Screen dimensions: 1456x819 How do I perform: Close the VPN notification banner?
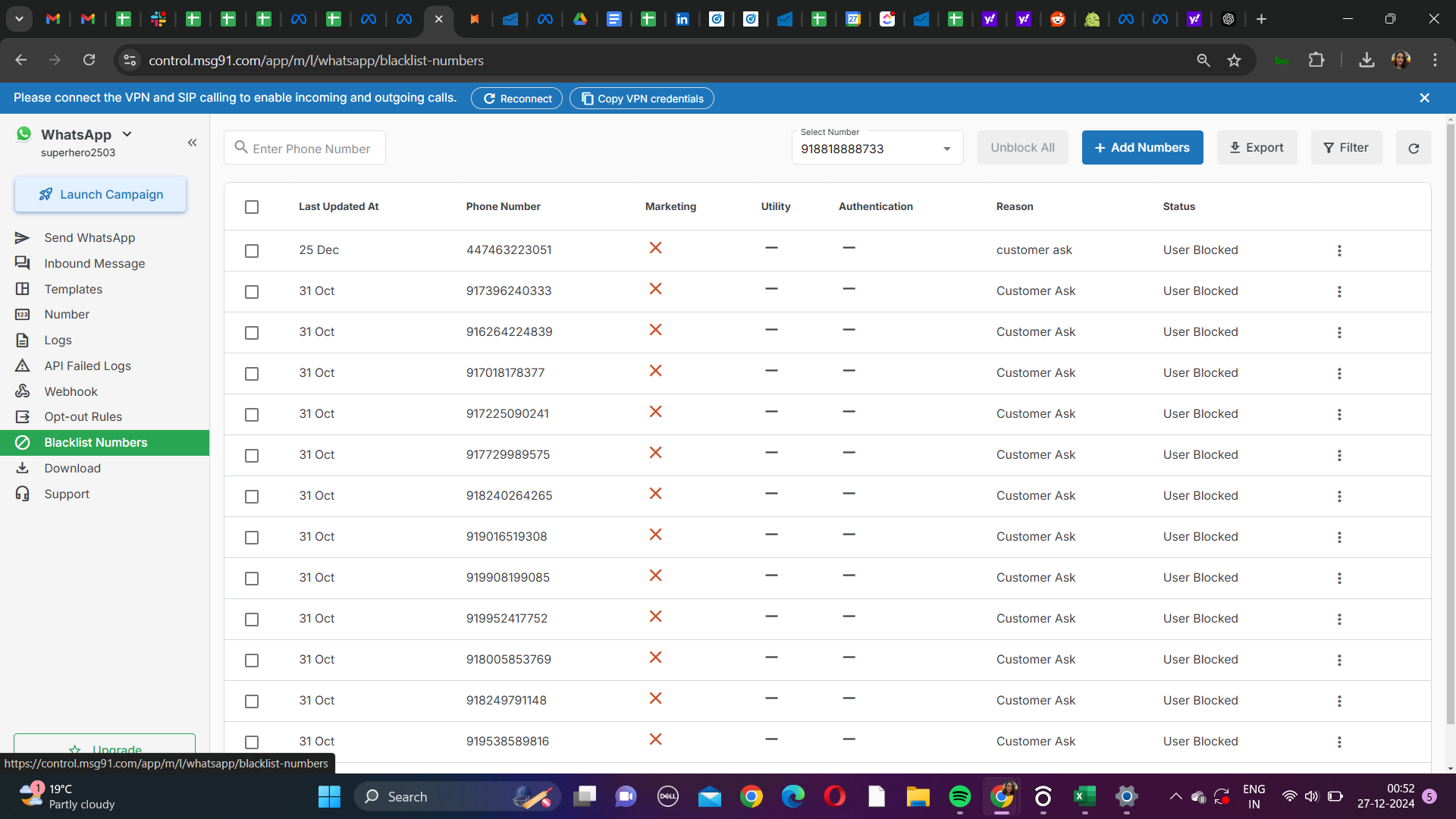click(x=1424, y=98)
